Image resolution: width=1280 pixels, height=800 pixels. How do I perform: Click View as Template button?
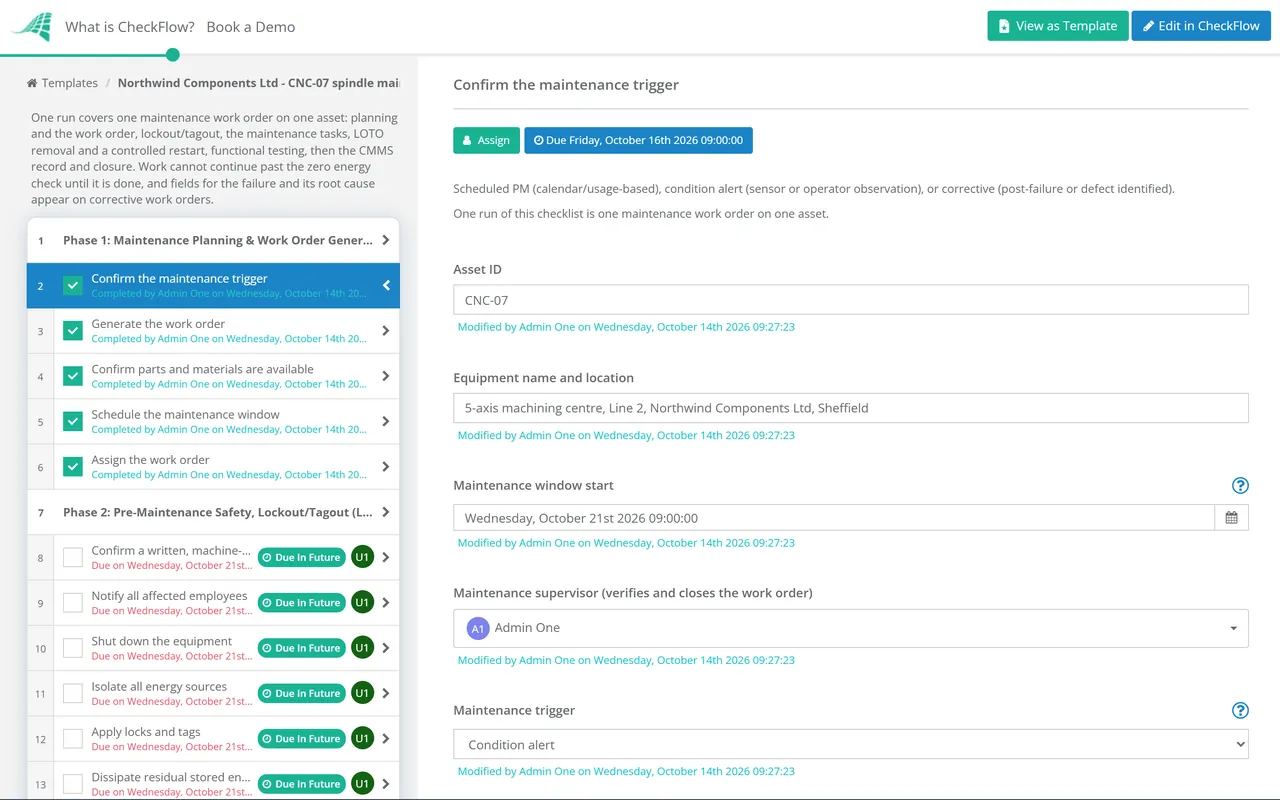coord(1058,26)
